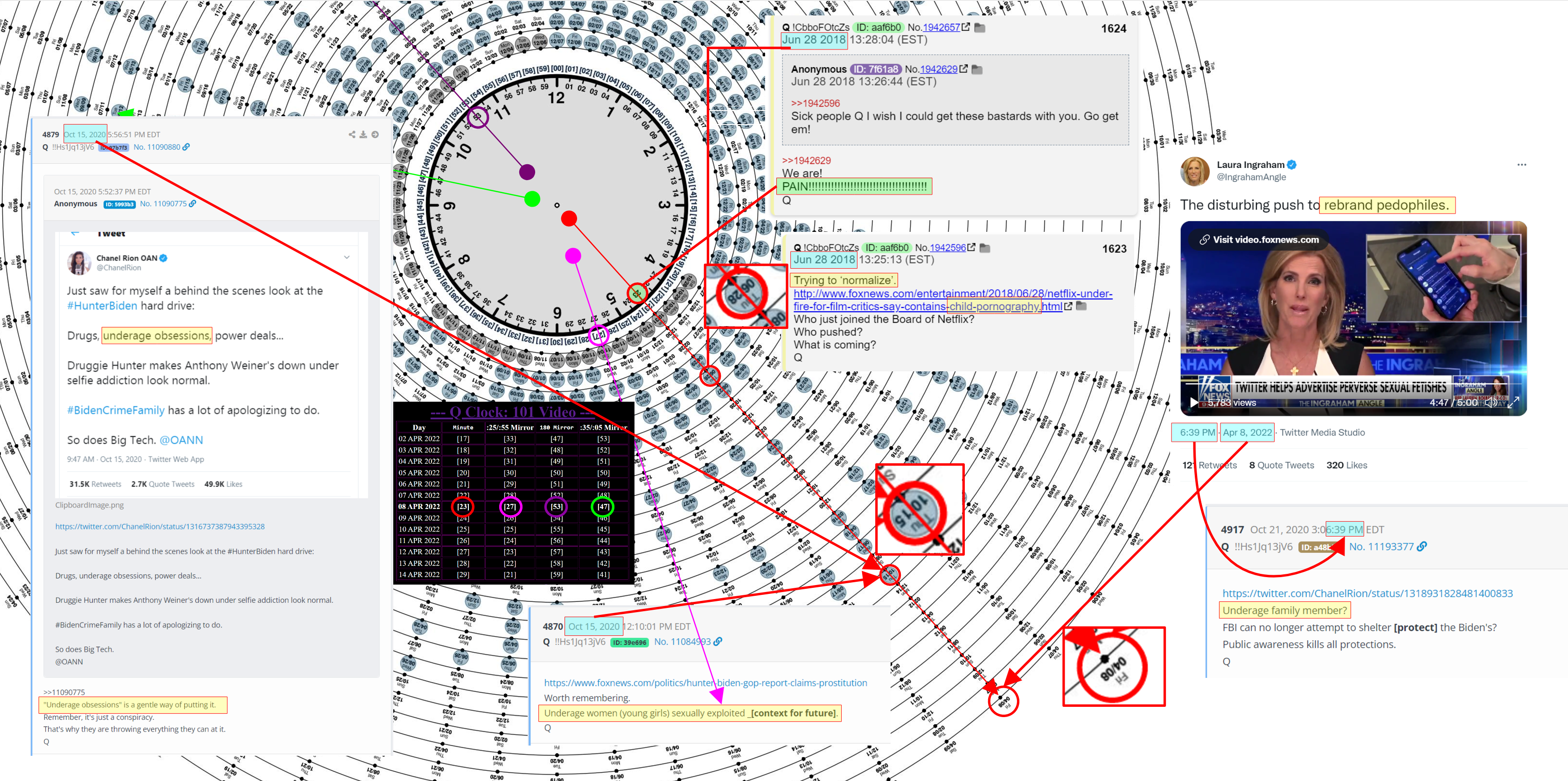1568x781 pixels.
Task: Click the 31.5K Retweets count
Action: coord(96,485)
